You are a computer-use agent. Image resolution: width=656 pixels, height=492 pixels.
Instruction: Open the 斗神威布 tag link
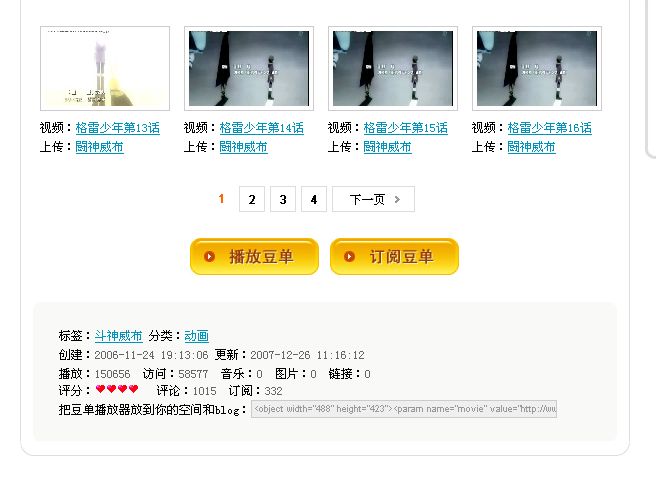click(118, 336)
